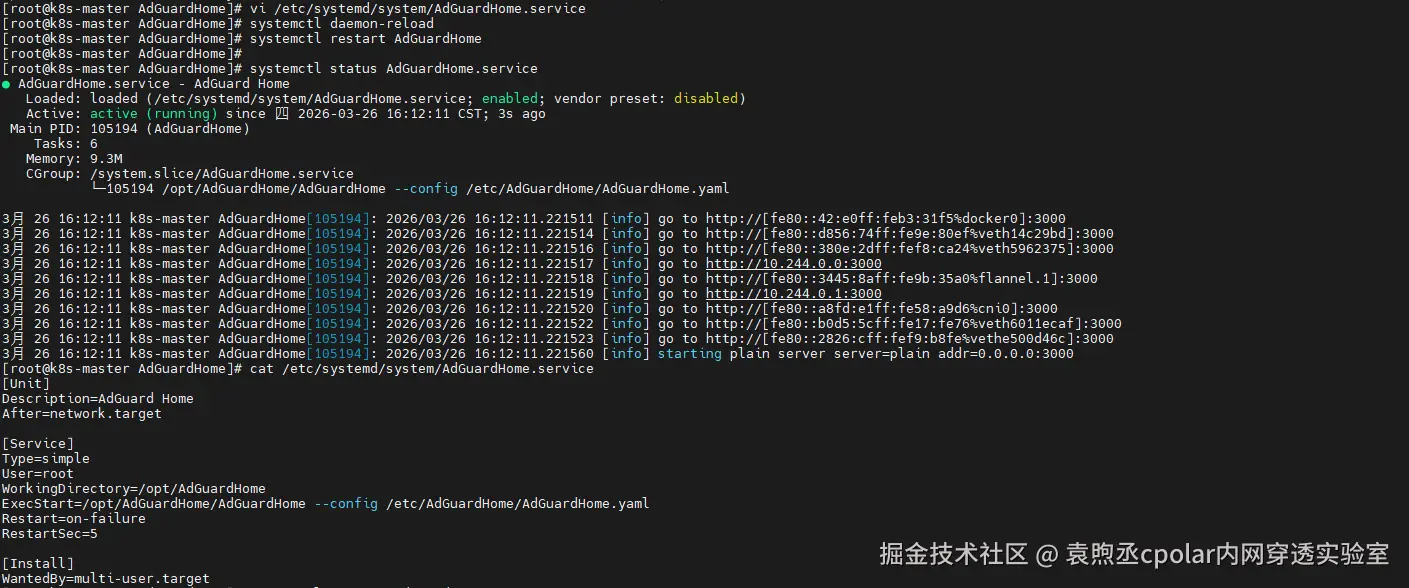Viewport: 1409px width, 588px height.
Task: Click the 'Description=AdGuard Home' line
Action: pyautogui.click(x=98, y=399)
